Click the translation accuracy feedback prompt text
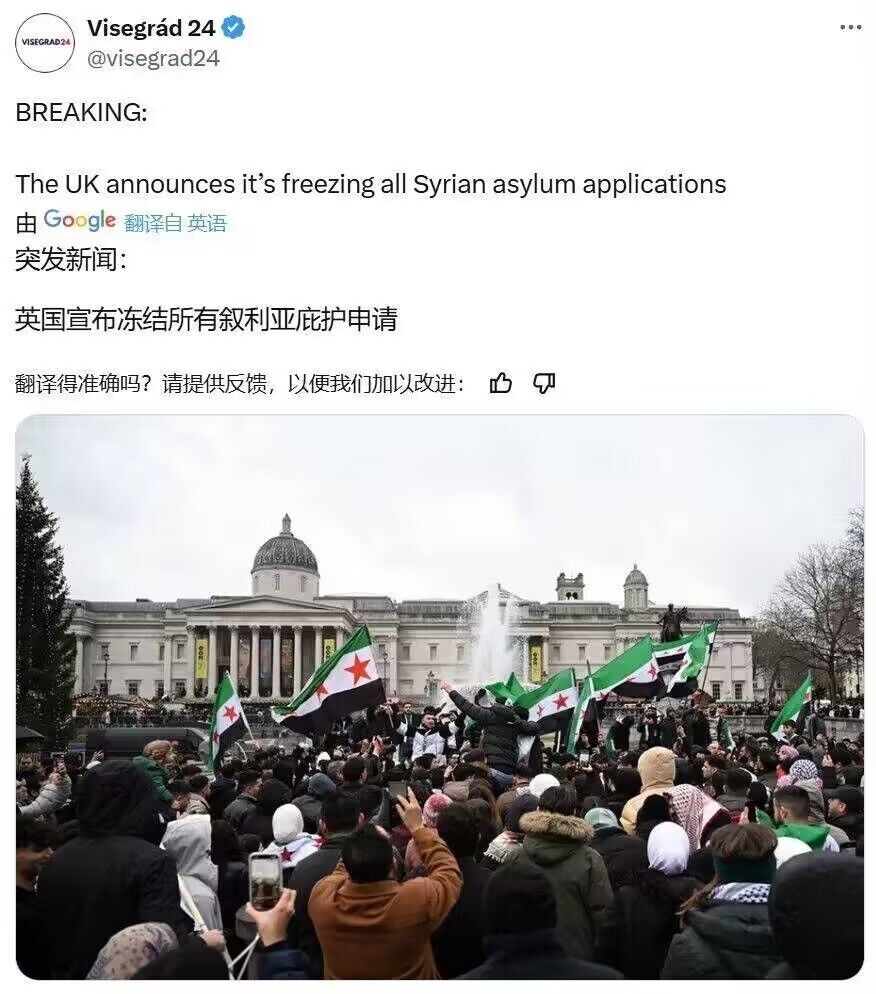 click(240, 384)
